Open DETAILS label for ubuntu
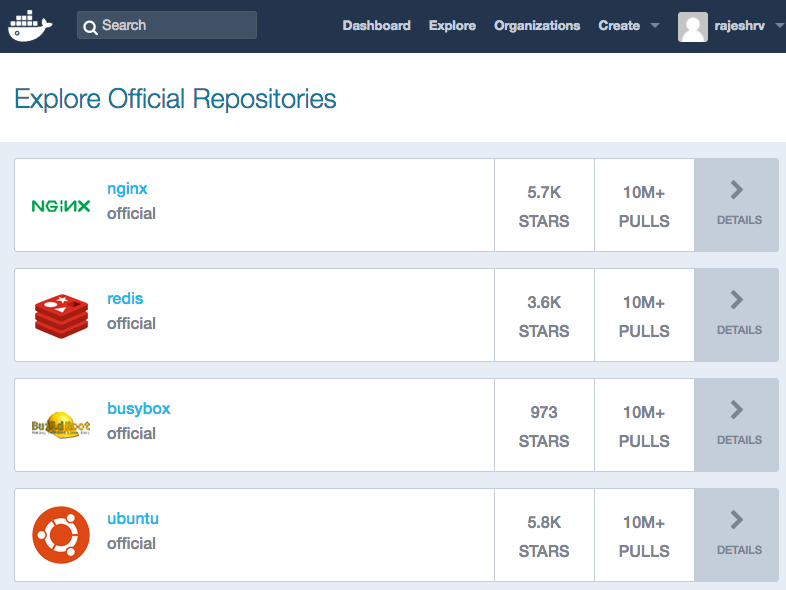This screenshot has width=786, height=590. point(739,550)
